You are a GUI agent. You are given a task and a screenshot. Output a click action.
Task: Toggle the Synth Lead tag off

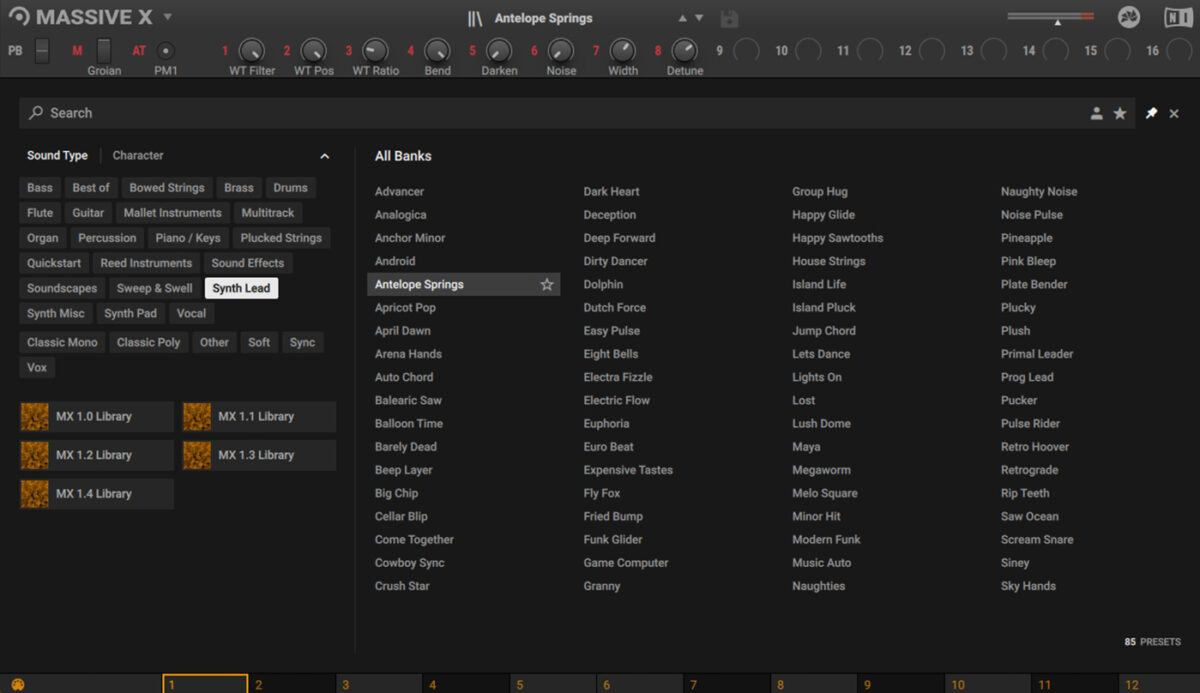pos(241,288)
